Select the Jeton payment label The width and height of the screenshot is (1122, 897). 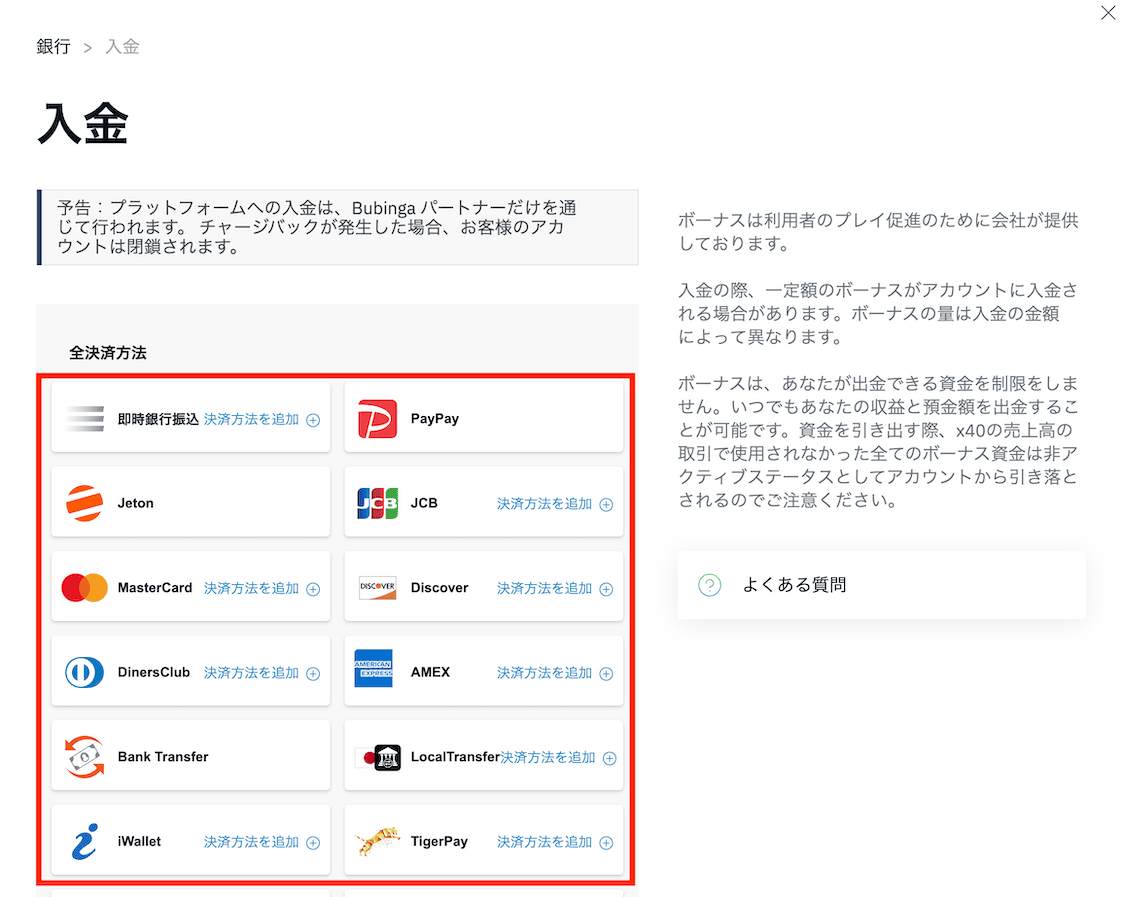[135, 503]
